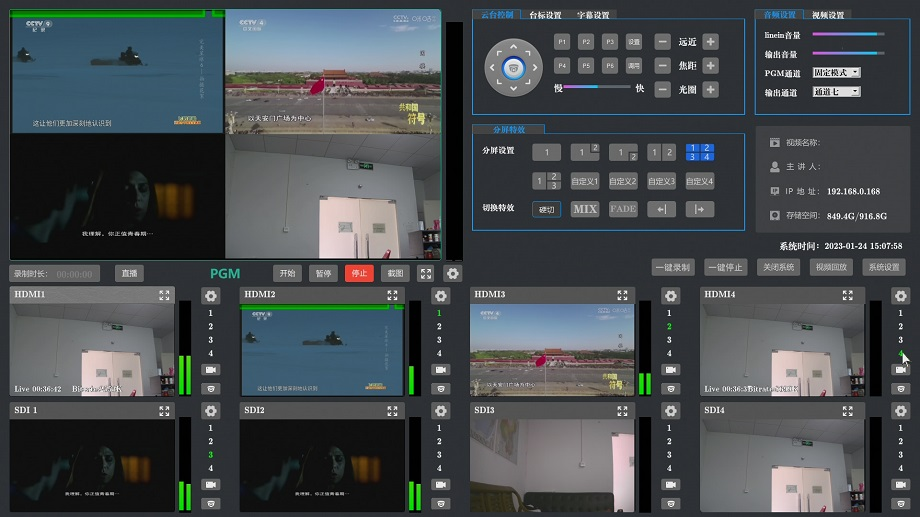
Task: Switch to the 视频设置 tab
Action: (x=828, y=15)
